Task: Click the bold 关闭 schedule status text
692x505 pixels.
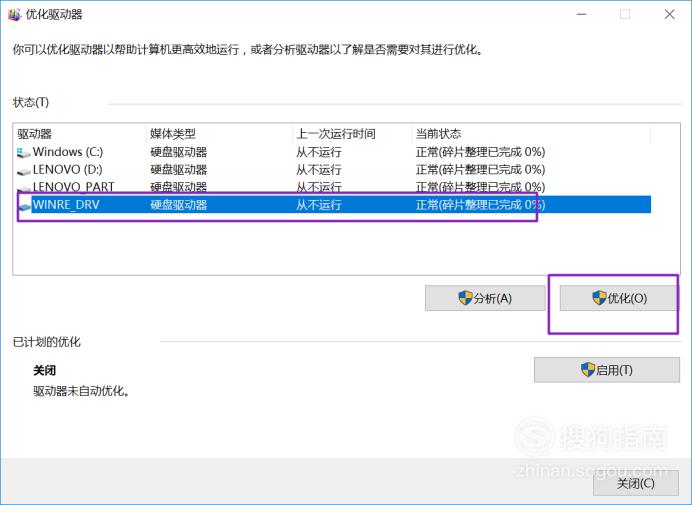Action: coord(45,370)
